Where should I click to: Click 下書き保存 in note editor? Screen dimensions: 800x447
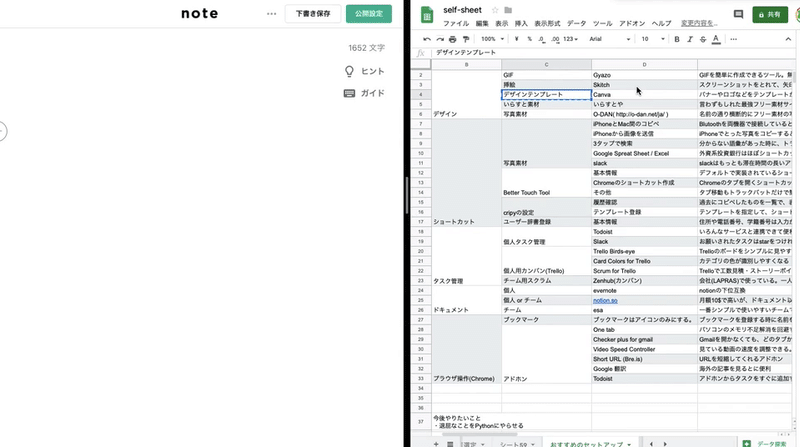pyautogui.click(x=313, y=14)
